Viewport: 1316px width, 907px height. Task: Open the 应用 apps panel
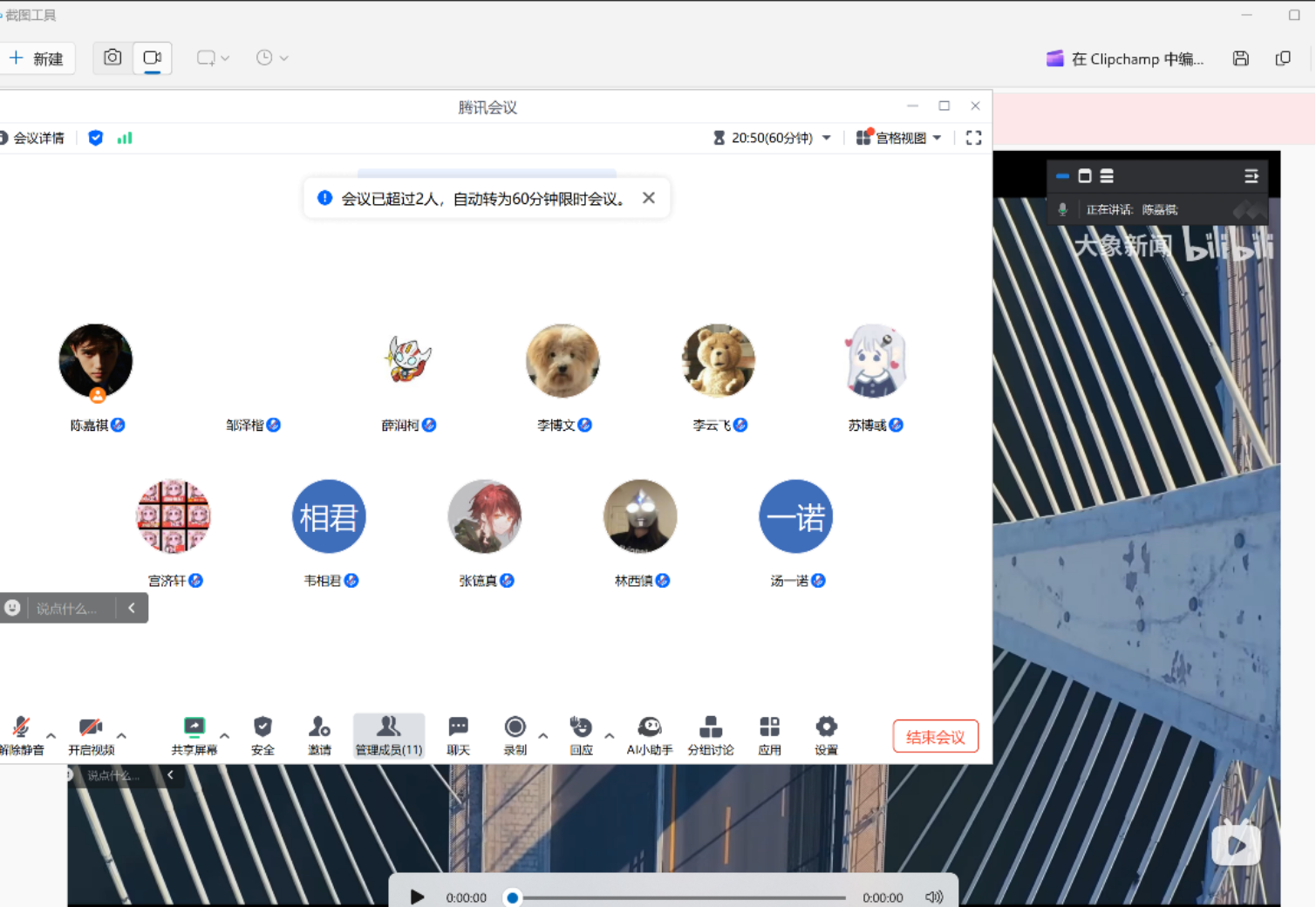click(768, 735)
